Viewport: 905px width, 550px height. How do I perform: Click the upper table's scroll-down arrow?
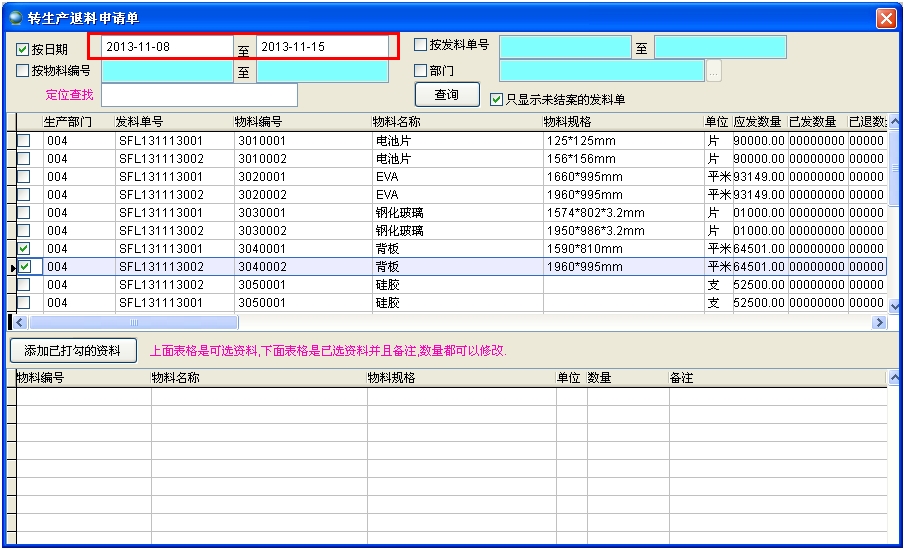point(896,305)
